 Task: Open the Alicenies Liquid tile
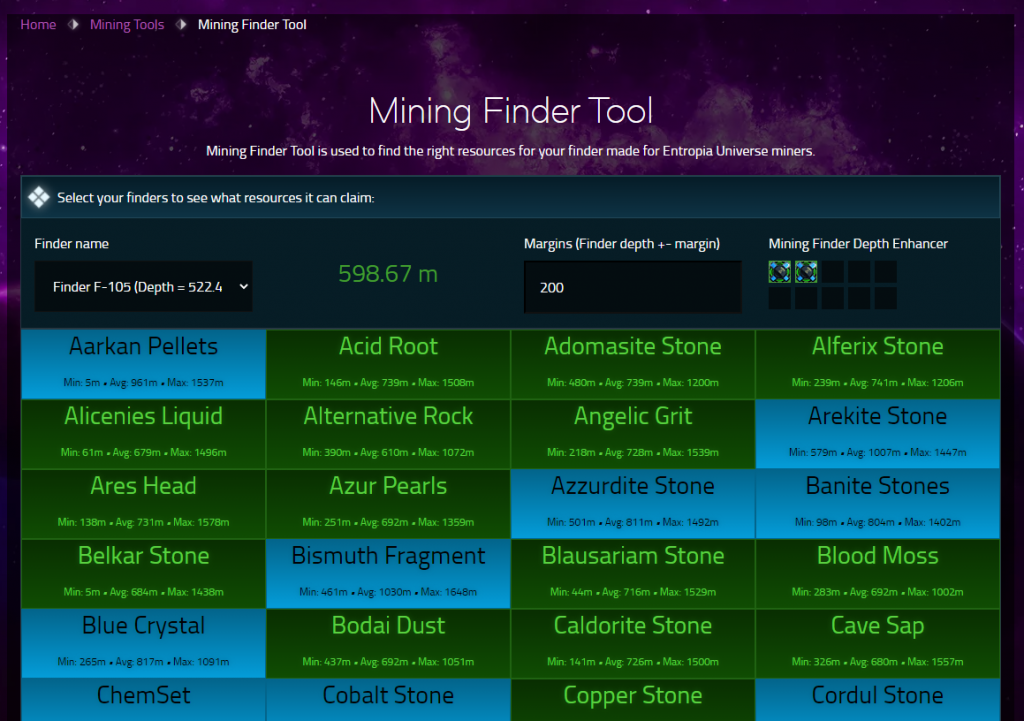click(144, 434)
